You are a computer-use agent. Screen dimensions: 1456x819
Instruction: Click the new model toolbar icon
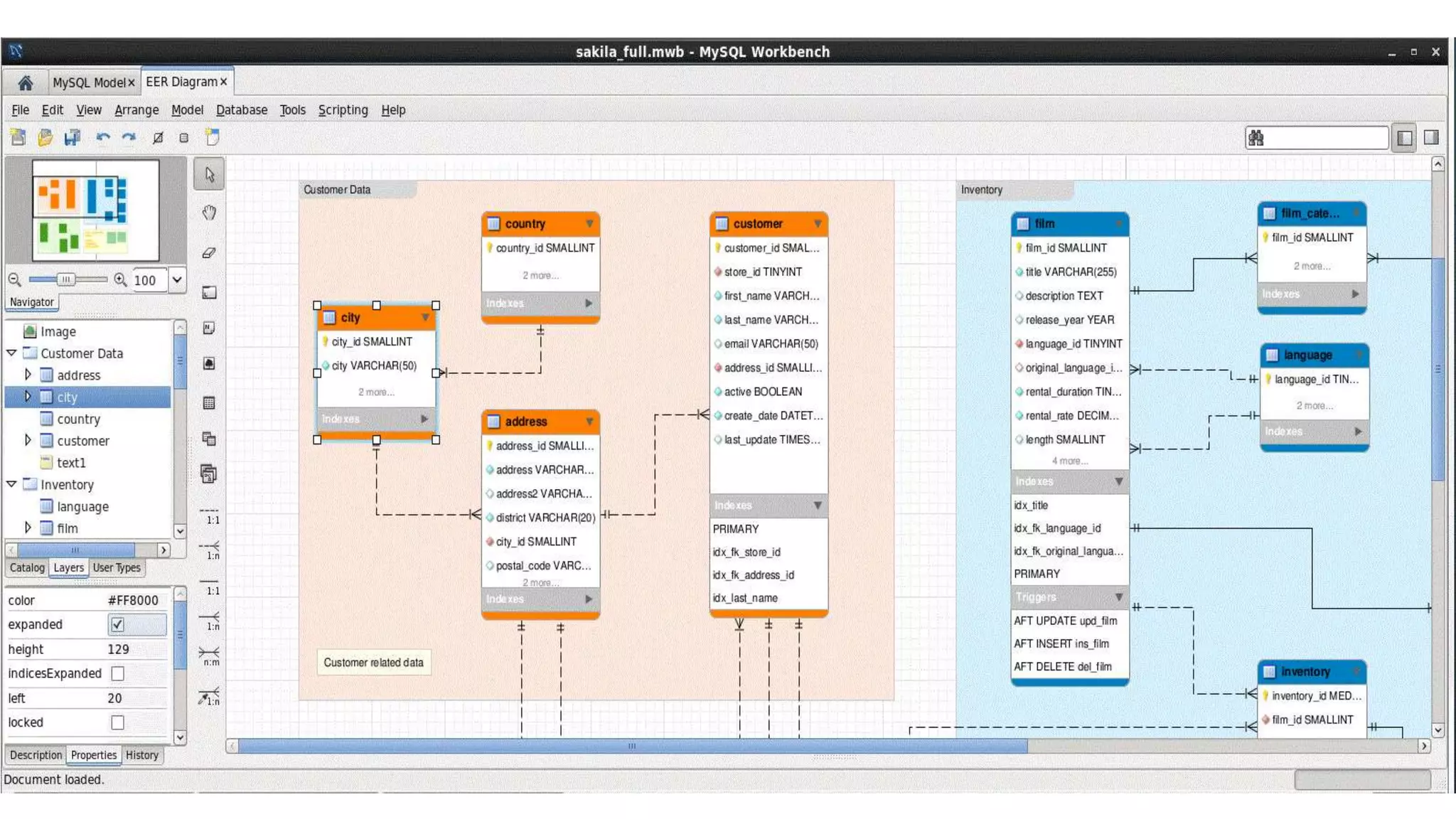(x=18, y=137)
